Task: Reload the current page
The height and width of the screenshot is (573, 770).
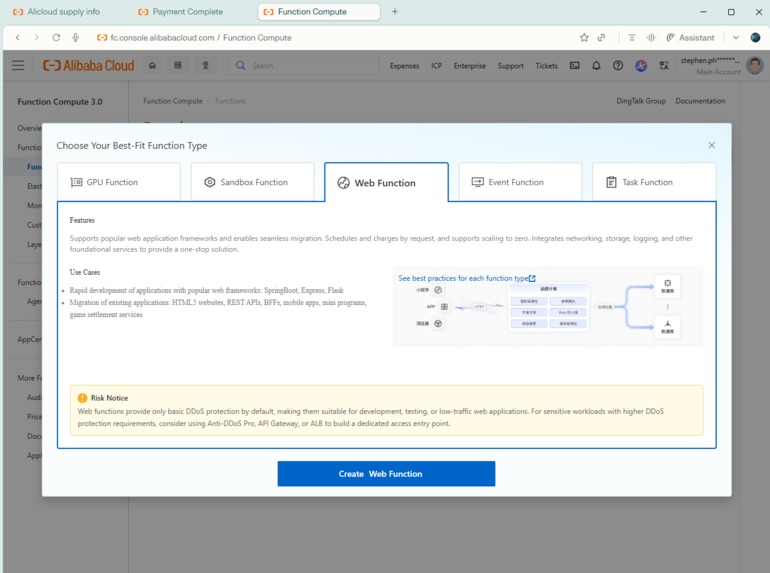Action: (56, 37)
